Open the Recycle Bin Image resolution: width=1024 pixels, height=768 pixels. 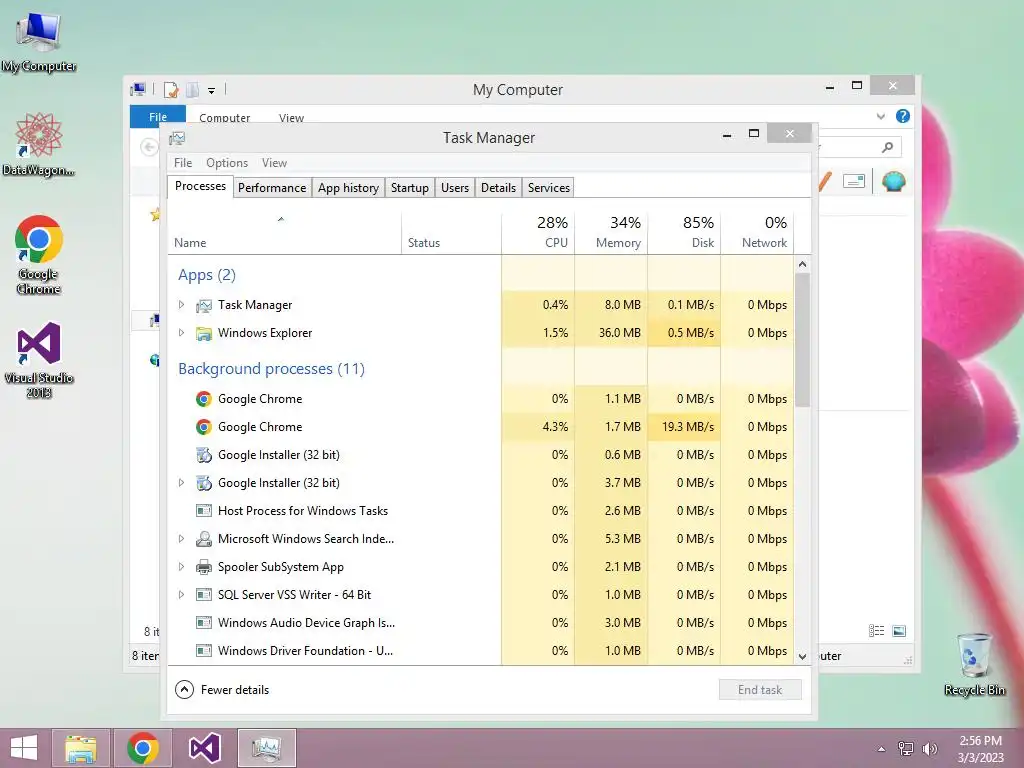(974, 664)
